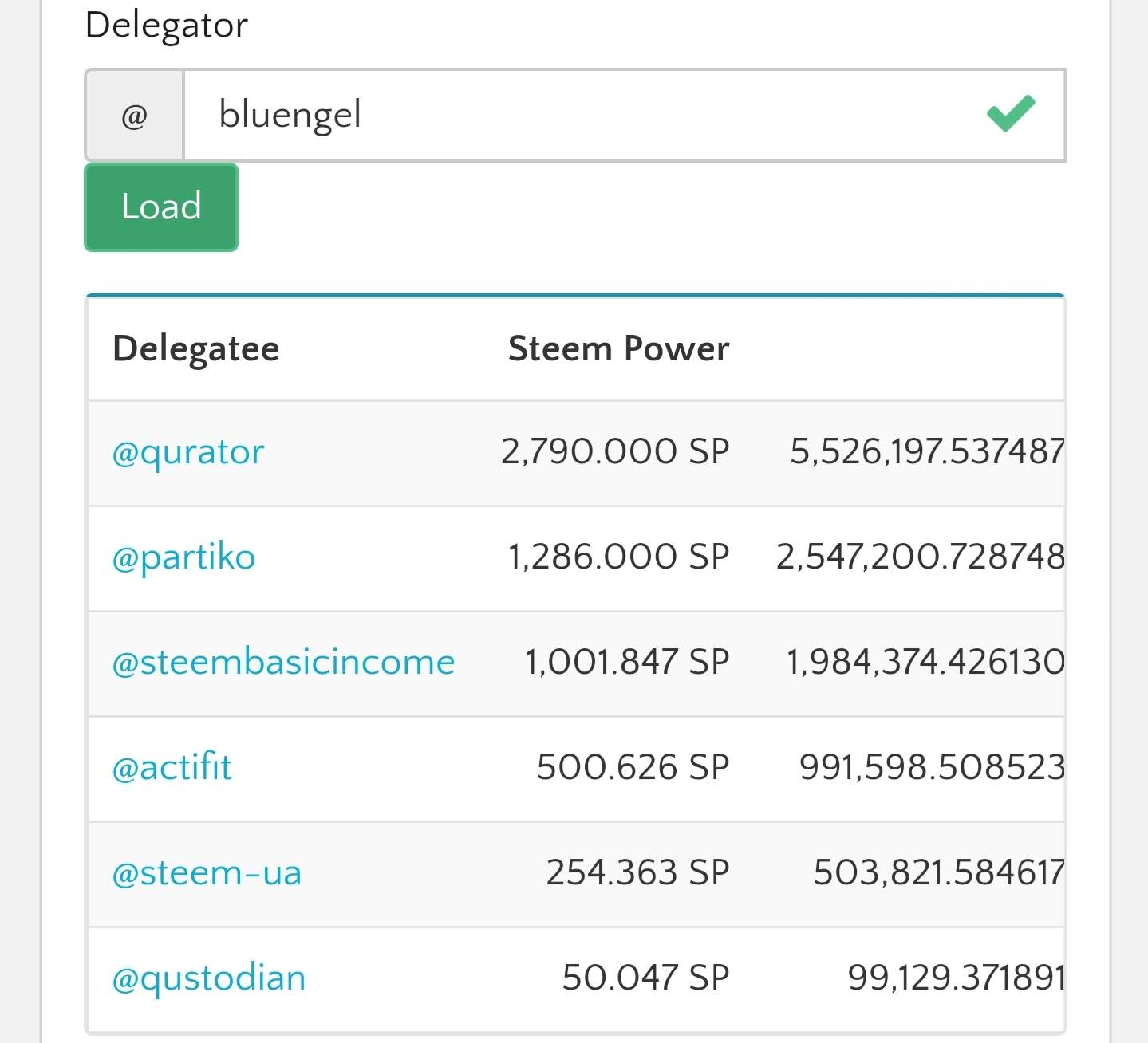The image size is (1148, 1043).
Task: Click the Steem Power column header
Action: click(x=618, y=348)
